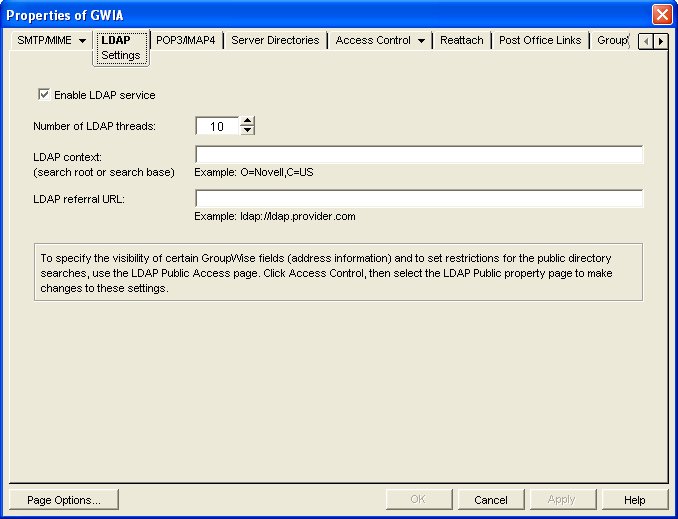The height and width of the screenshot is (519, 678).
Task: Click the OK button
Action: point(419,500)
